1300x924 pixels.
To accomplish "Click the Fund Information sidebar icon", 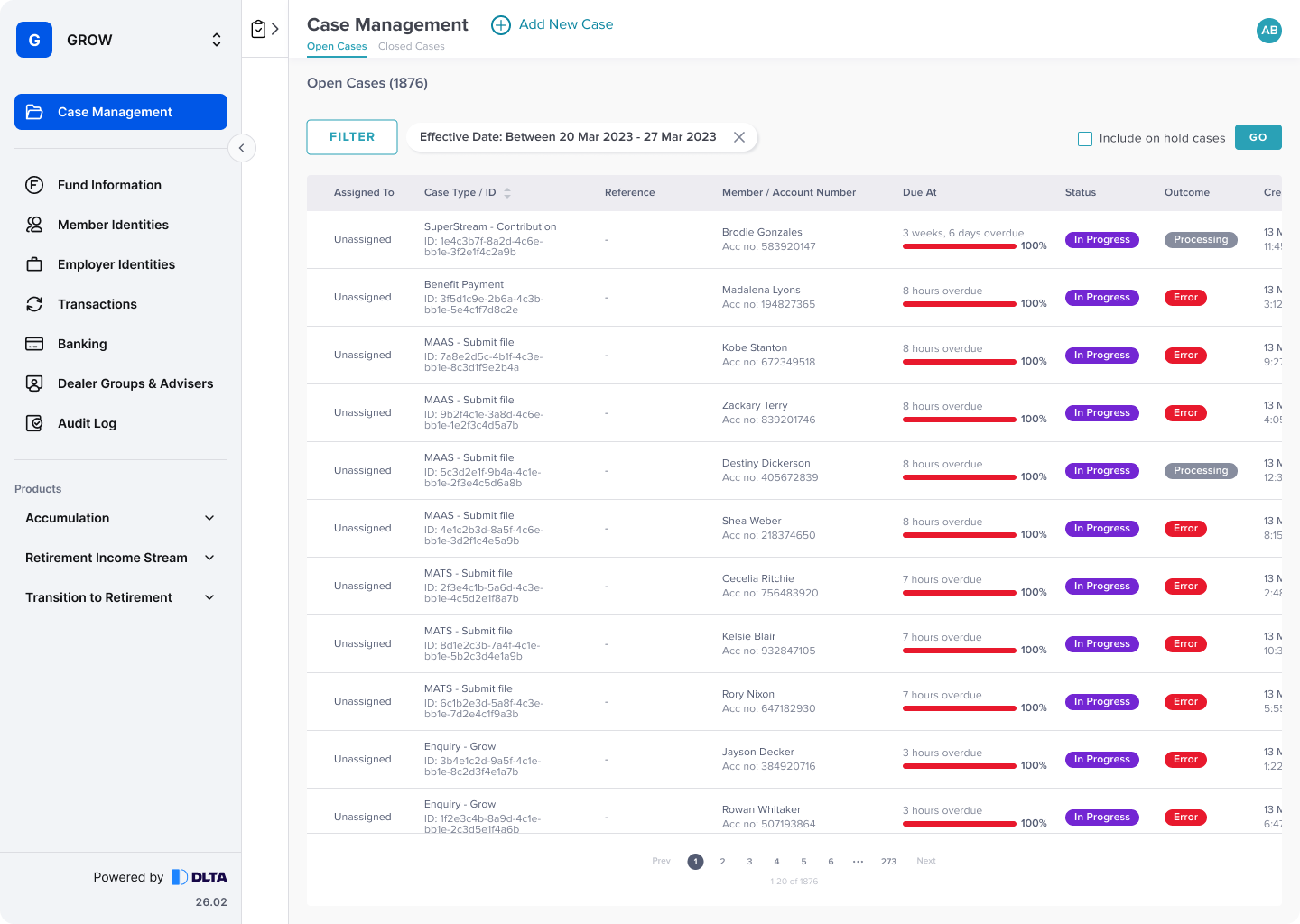I will [x=34, y=185].
